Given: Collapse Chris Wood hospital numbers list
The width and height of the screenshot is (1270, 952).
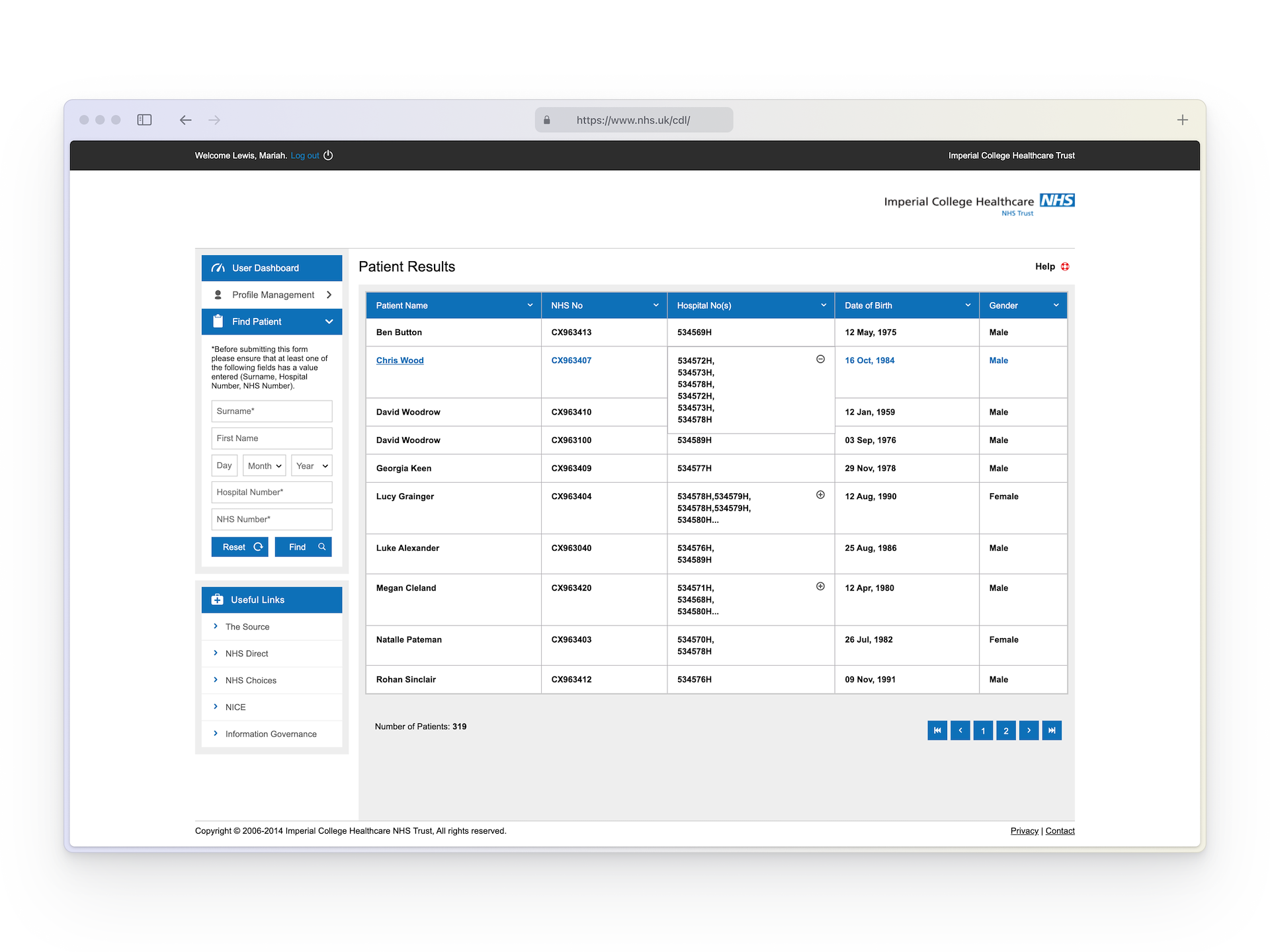Looking at the screenshot, I should tap(820, 359).
